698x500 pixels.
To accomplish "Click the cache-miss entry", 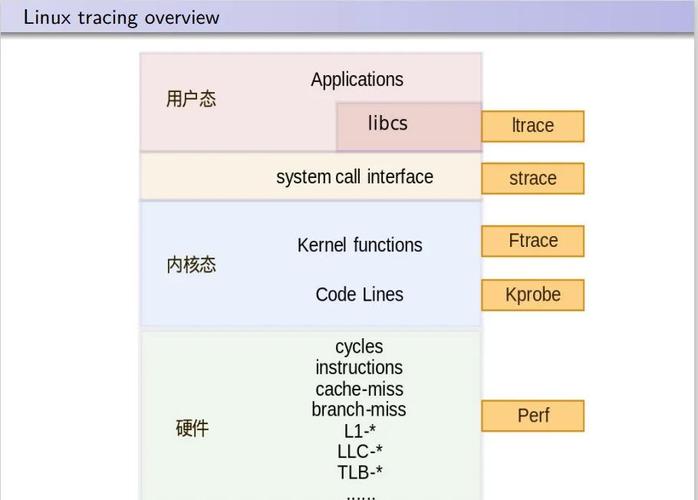I will [x=359, y=389].
